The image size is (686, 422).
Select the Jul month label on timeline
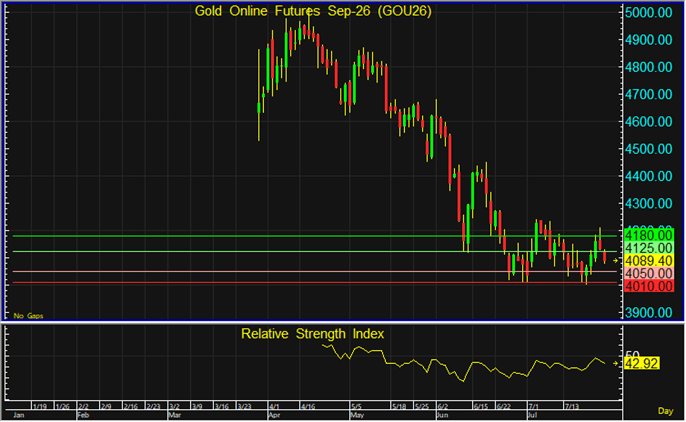pos(532,415)
